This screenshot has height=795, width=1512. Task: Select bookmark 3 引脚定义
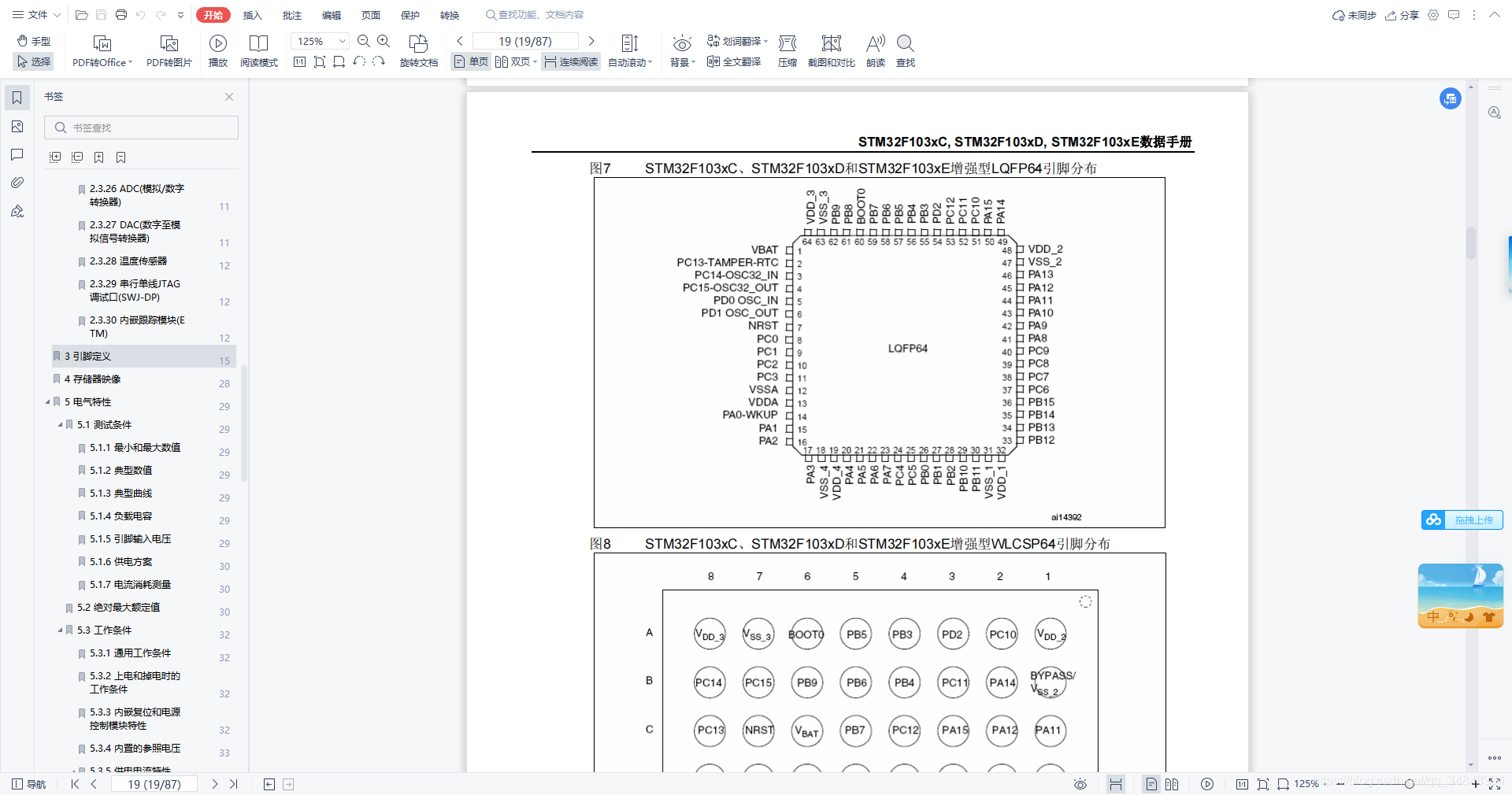[x=143, y=357]
